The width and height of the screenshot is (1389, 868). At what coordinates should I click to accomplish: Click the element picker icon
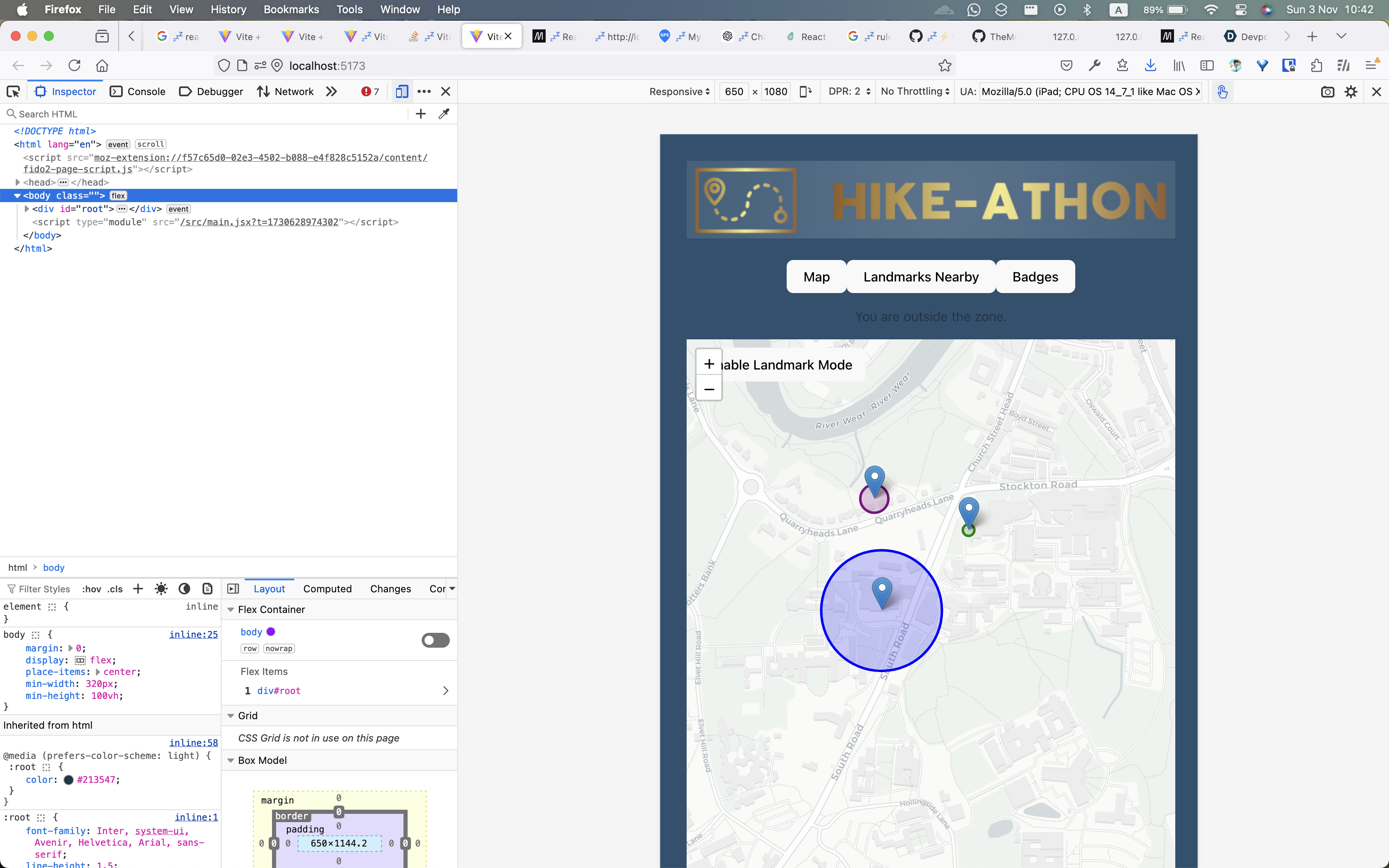13,91
